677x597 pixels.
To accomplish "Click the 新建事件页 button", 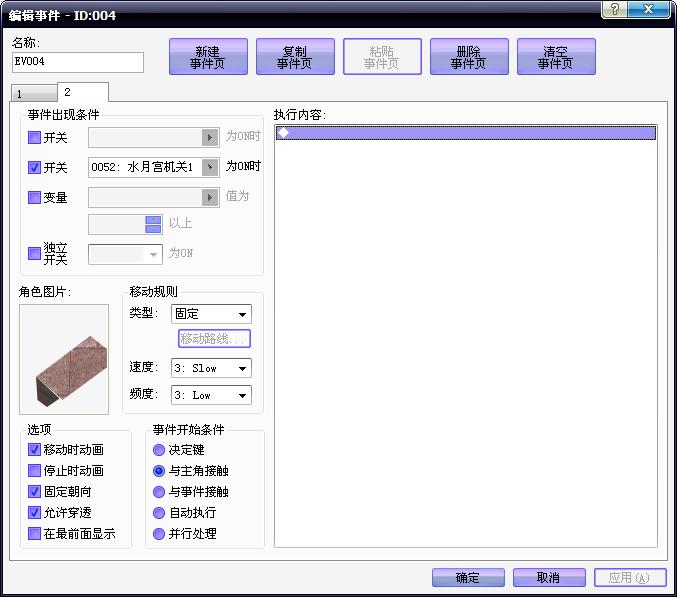I will (208, 57).
